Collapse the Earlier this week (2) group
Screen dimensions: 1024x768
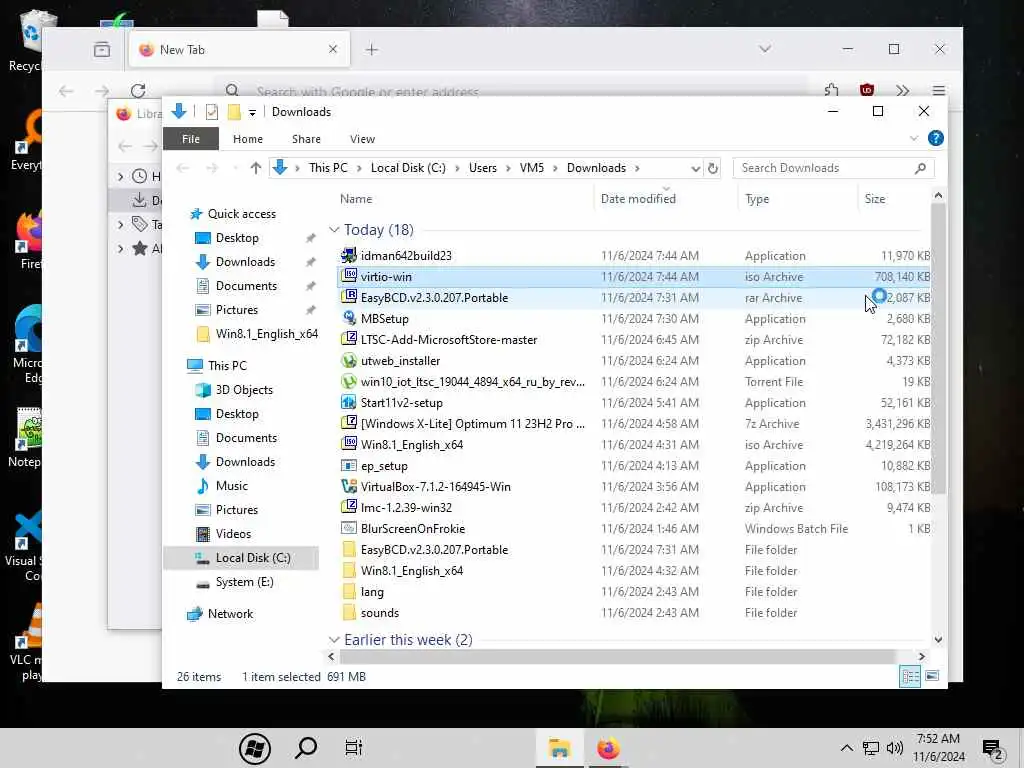[x=334, y=639]
